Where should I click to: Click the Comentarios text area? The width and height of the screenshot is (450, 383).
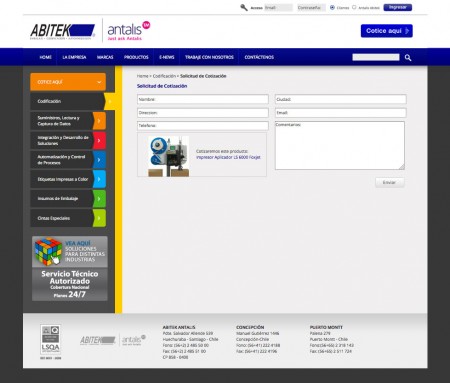(x=340, y=145)
